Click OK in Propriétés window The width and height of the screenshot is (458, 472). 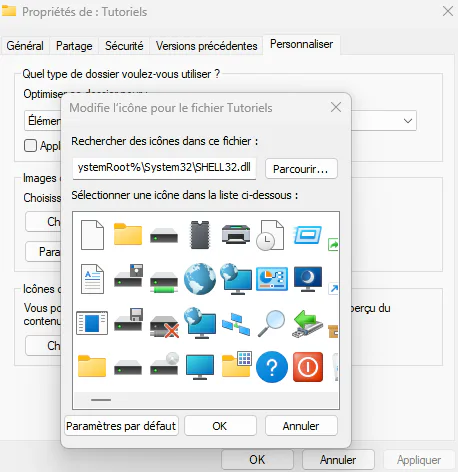(257, 460)
